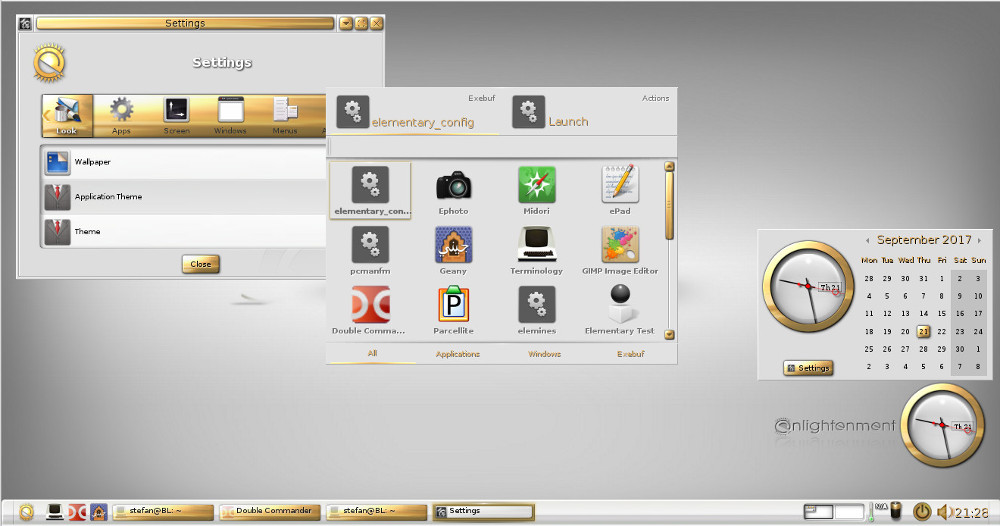The width and height of the screenshot is (1000, 526).
Task: Open the power/system button in shelf
Action: pyautogui.click(x=922, y=511)
